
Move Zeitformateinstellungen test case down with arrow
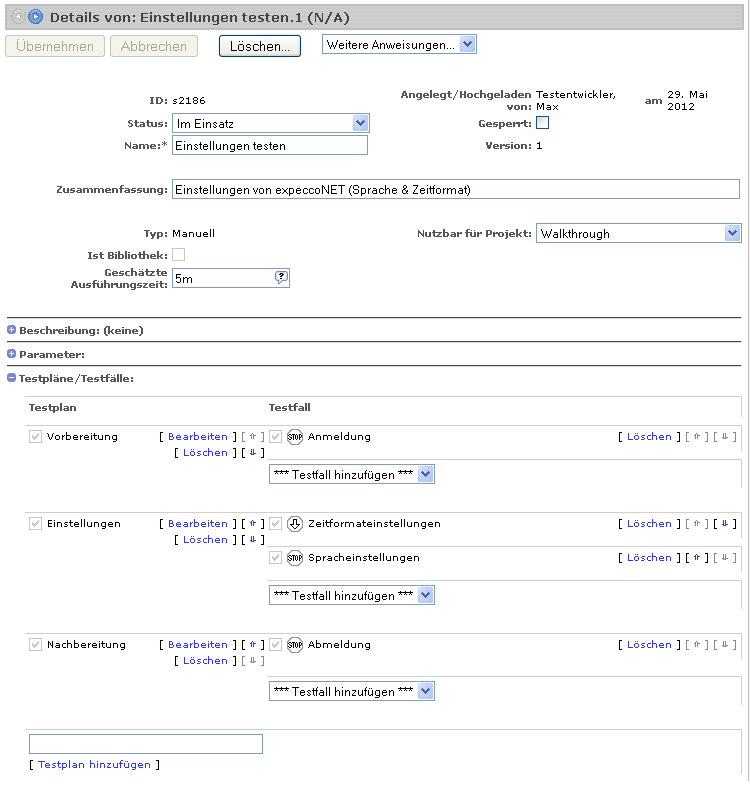coord(724,524)
